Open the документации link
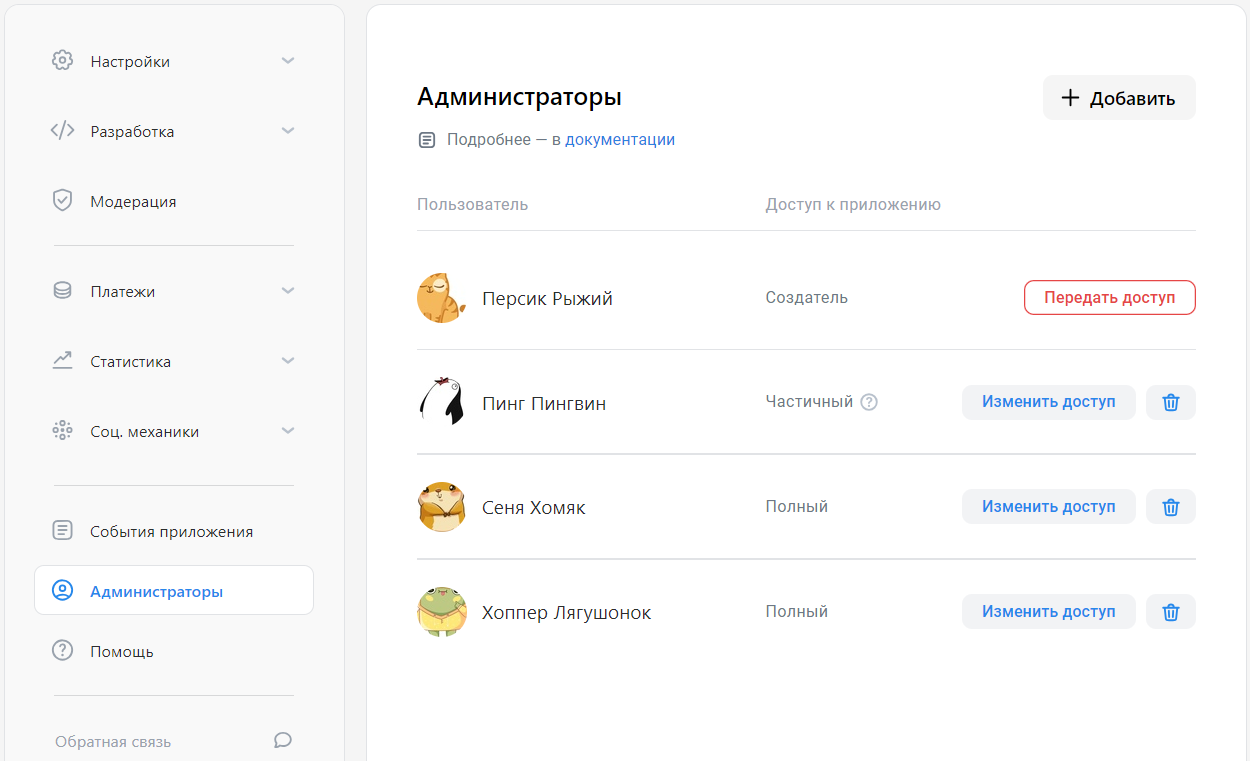 620,139
